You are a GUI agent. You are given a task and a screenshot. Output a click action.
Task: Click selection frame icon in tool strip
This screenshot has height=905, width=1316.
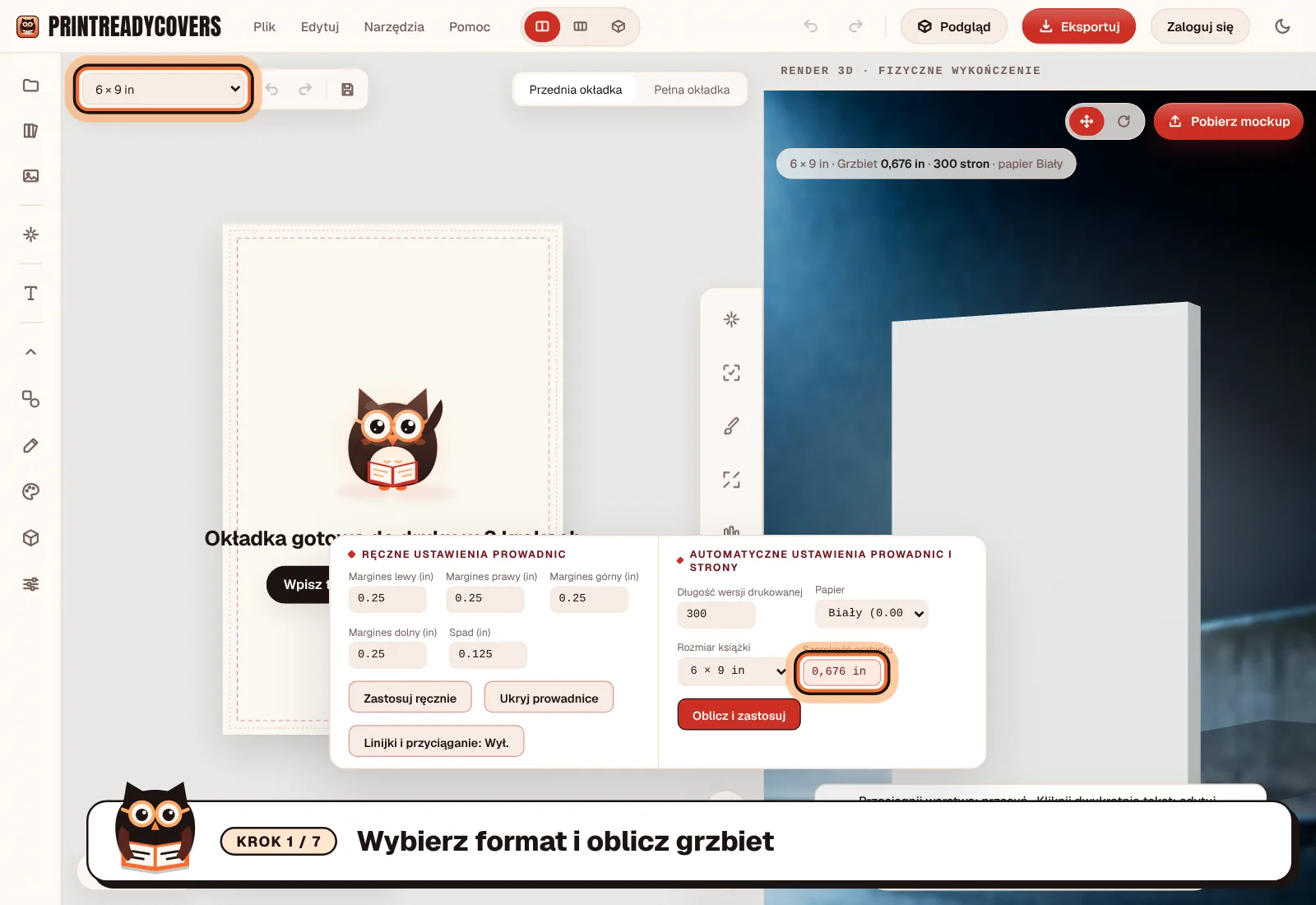coord(731,373)
